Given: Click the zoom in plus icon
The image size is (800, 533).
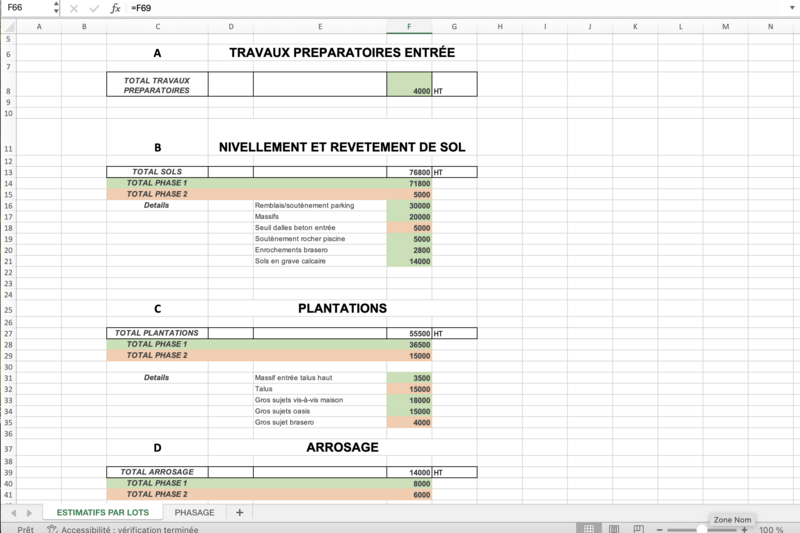Looking at the screenshot, I should click(x=745, y=529).
